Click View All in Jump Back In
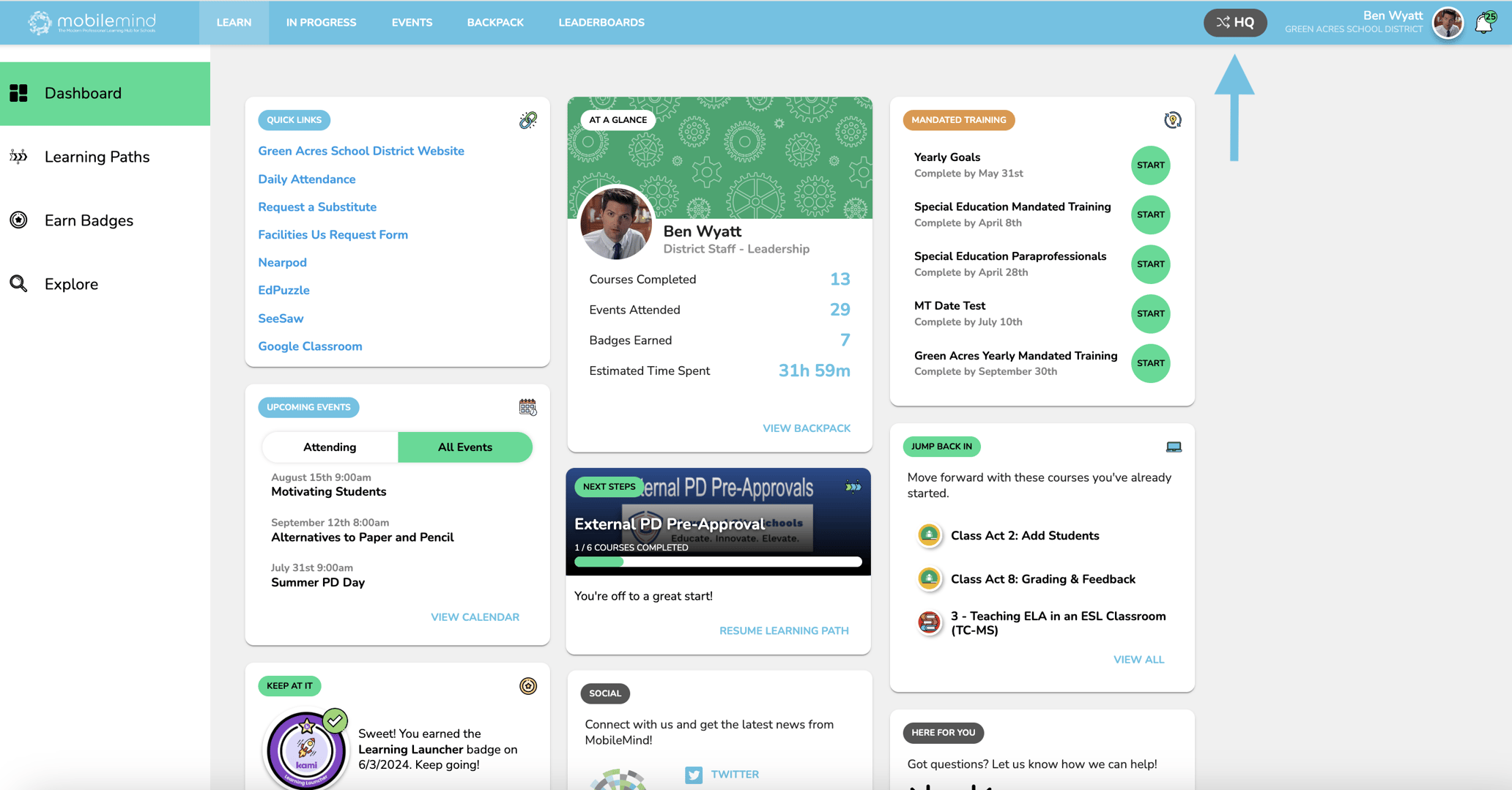Screen dimensions: 1512x790 (1138, 660)
